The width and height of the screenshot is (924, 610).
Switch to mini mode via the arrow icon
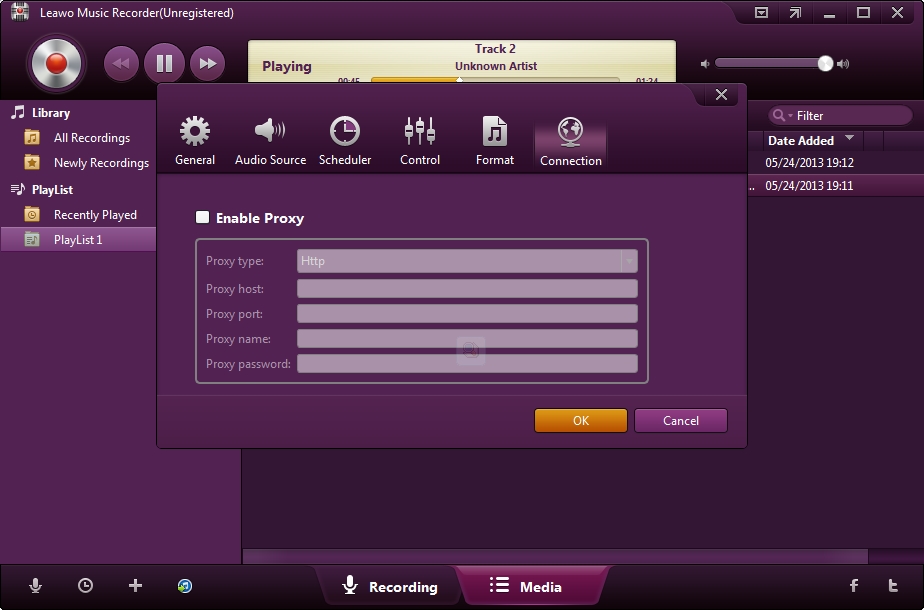(795, 12)
